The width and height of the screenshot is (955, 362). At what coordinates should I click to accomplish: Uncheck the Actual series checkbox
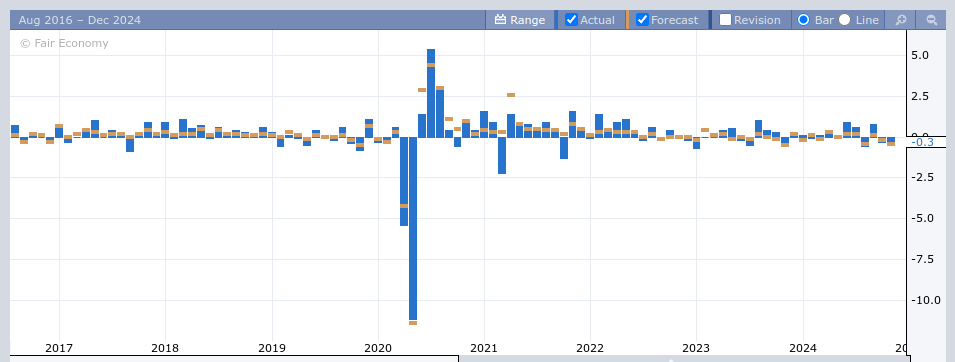click(x=571, y=20)
